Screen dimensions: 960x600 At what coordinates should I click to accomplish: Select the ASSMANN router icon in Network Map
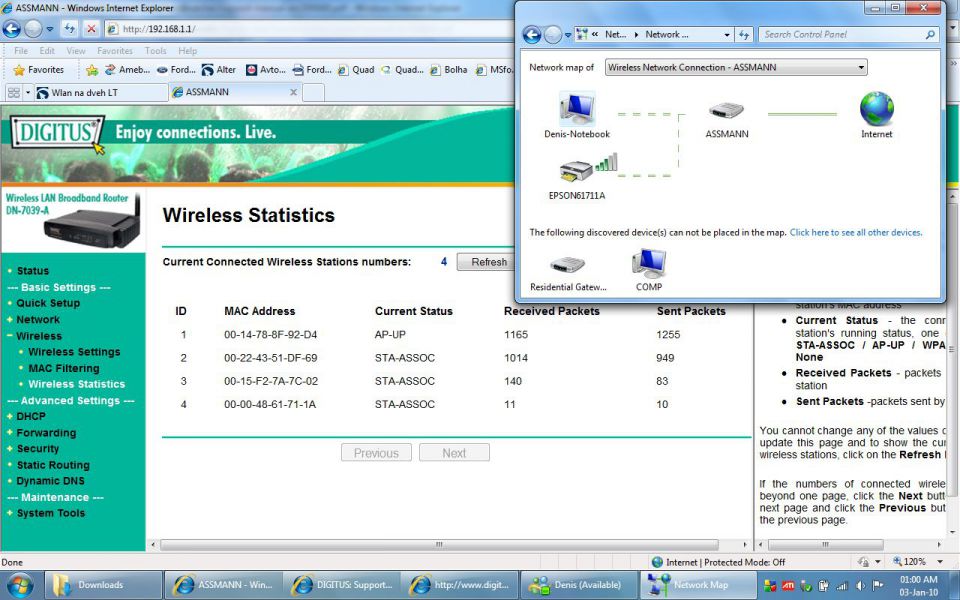(x=726, y=111)
